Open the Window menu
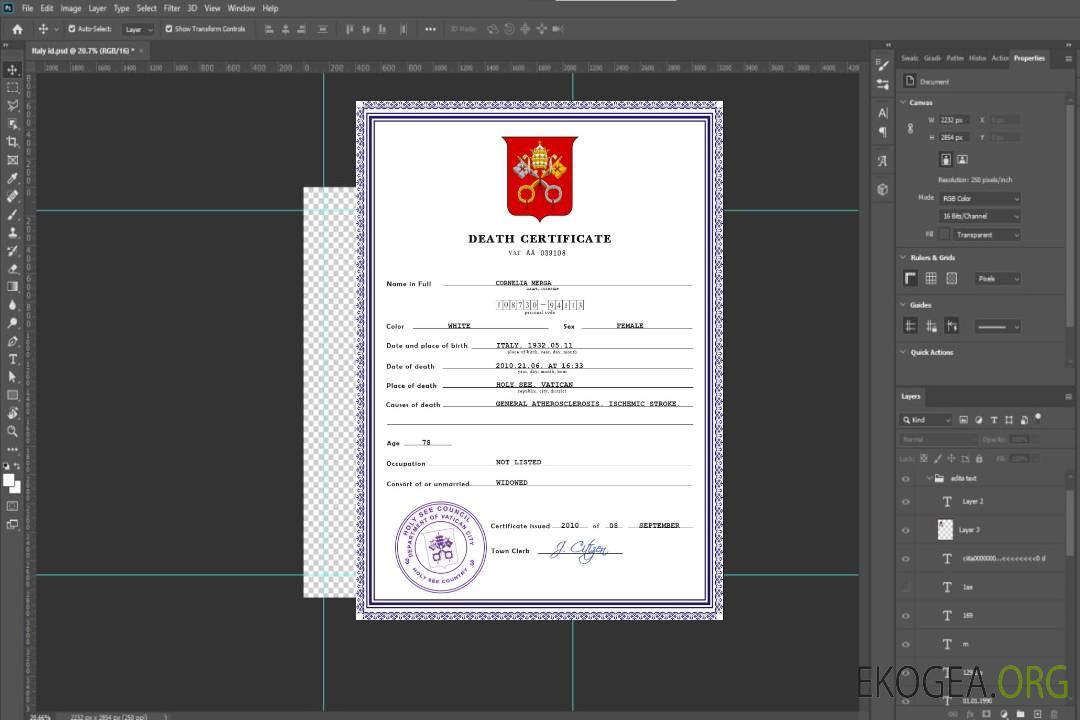This screenshot has height=720, width=1080. (x=241, y=8)
